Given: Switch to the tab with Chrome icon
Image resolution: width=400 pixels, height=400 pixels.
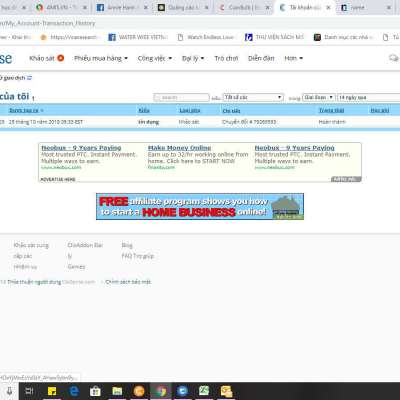Looking at the screenshot, I should [x=60, y=7].
